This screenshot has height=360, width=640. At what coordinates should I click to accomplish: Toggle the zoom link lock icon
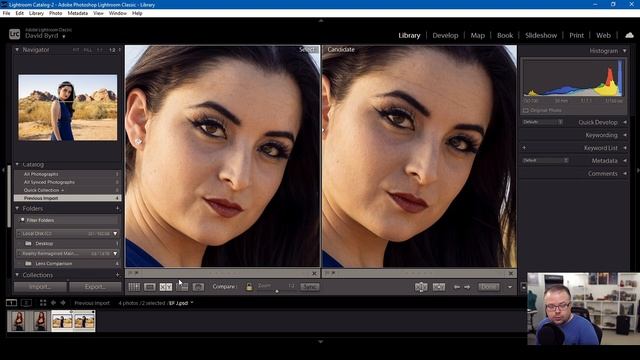249,287
